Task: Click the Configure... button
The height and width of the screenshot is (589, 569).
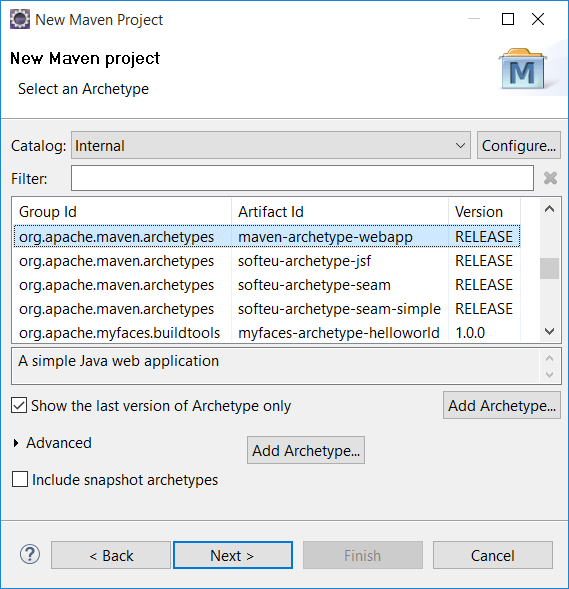Action: [x=519, y=145]
